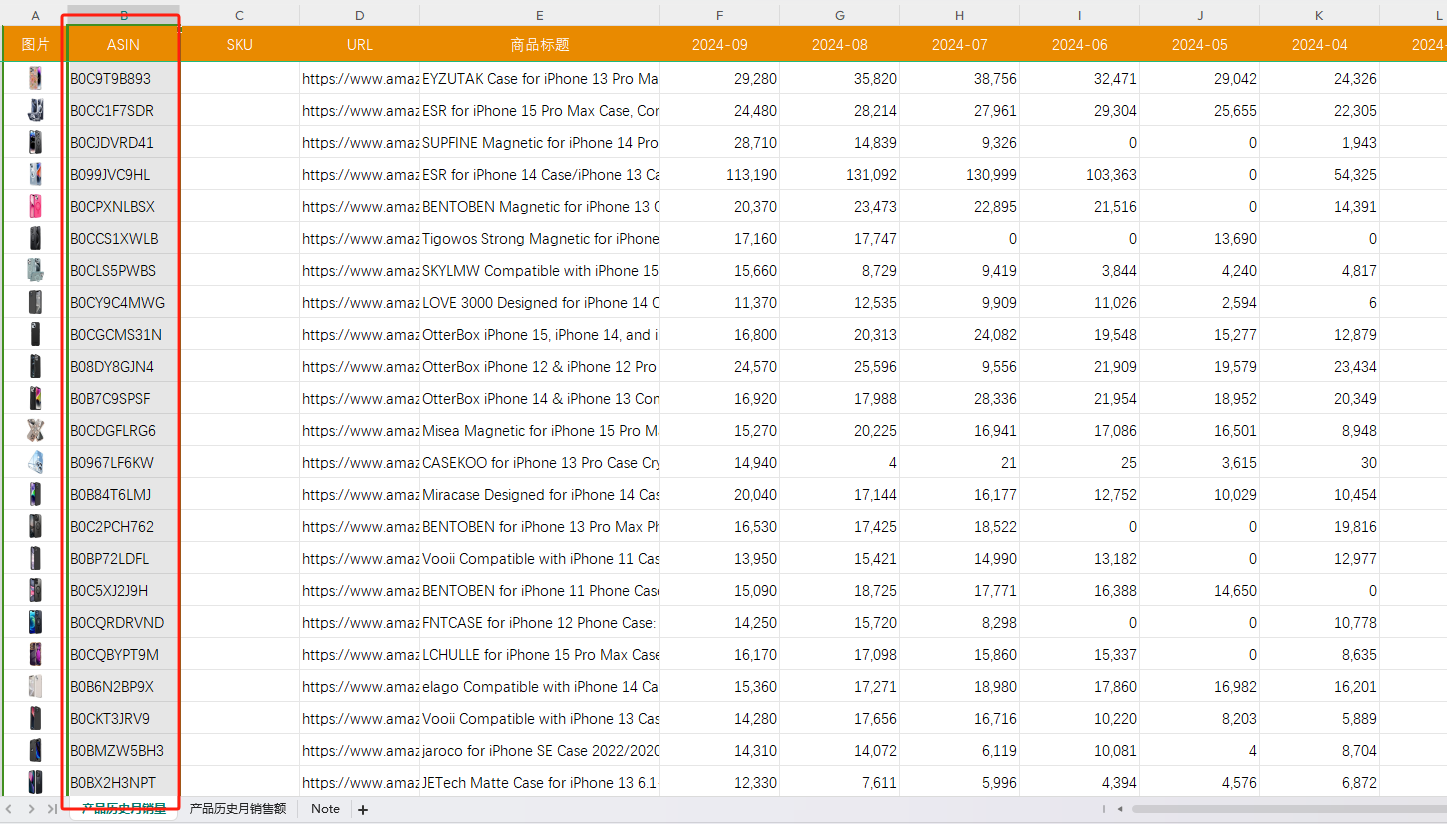
Task: Open Amazon URL for jaroco row
Action: coord(359,750)
